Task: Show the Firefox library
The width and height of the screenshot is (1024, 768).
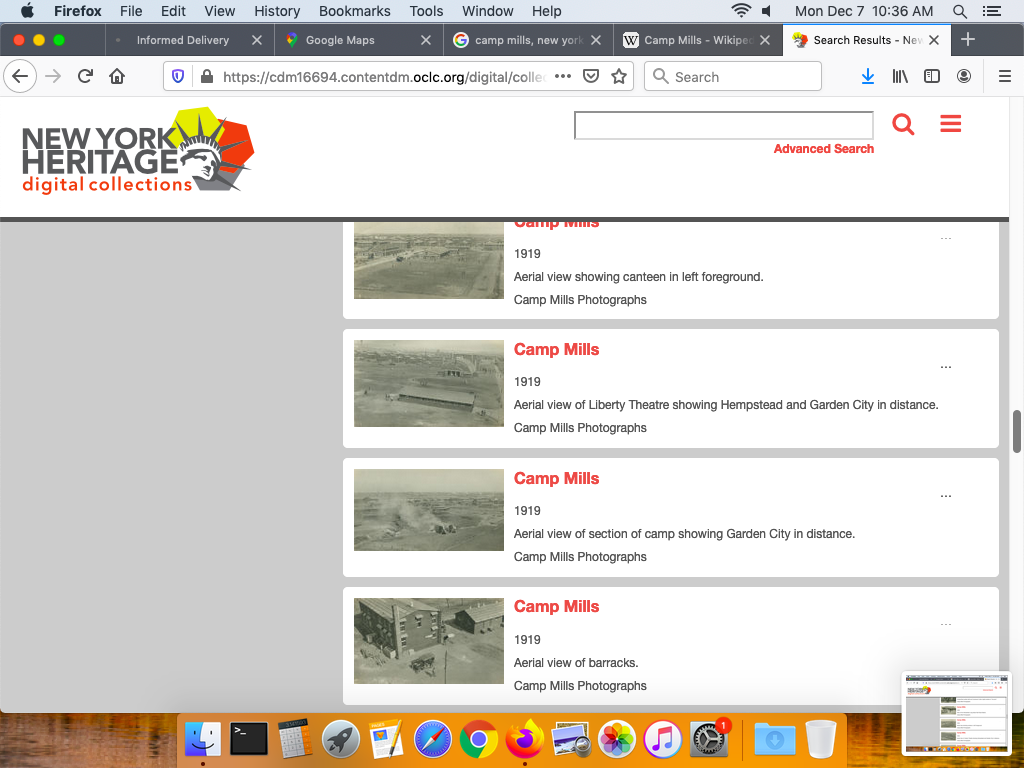Action: pos(900,77)
